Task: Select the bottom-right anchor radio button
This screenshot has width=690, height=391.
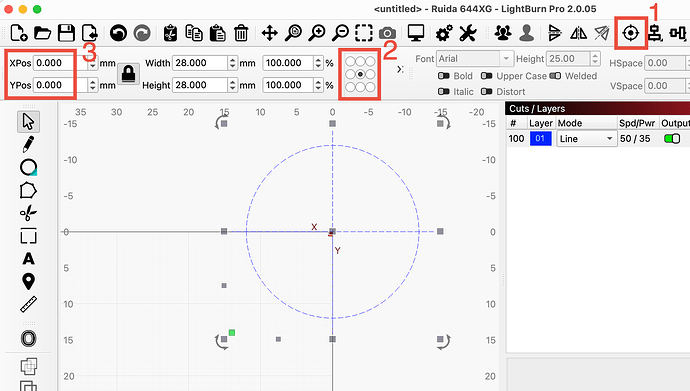Action: point(371,87)
